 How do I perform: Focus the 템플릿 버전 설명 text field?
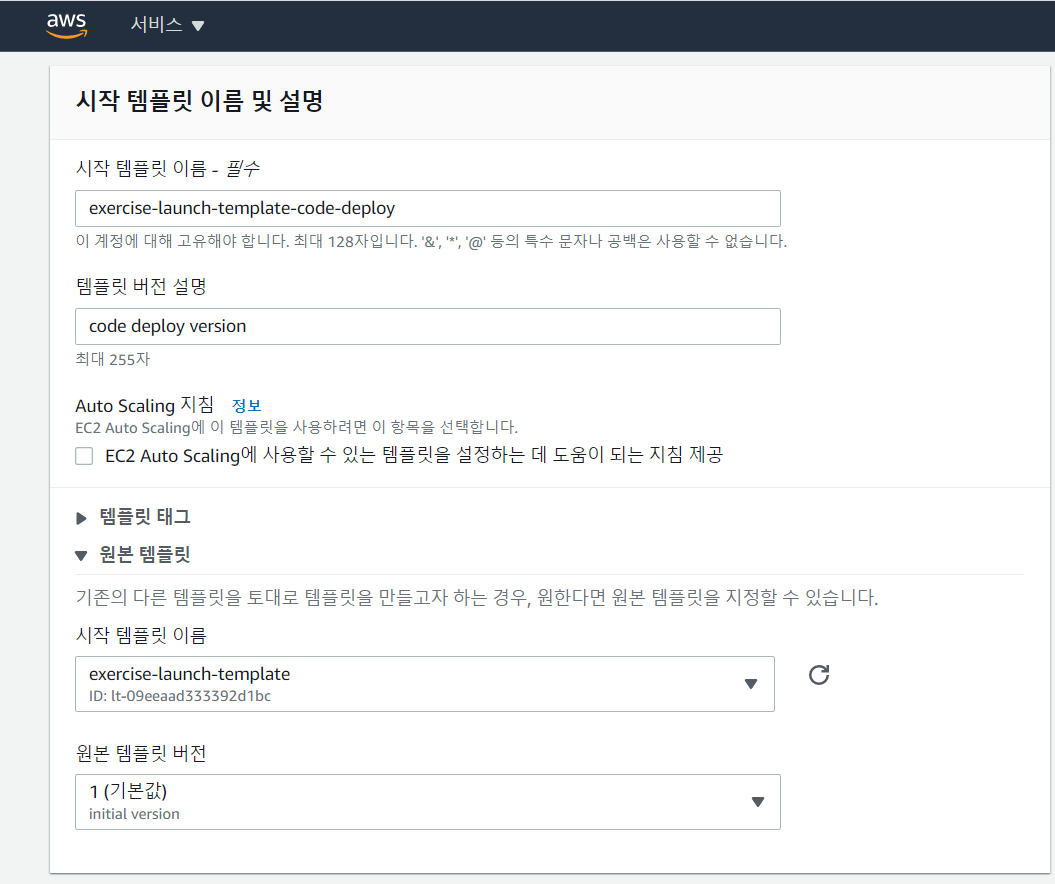click(x=427, y=326)
